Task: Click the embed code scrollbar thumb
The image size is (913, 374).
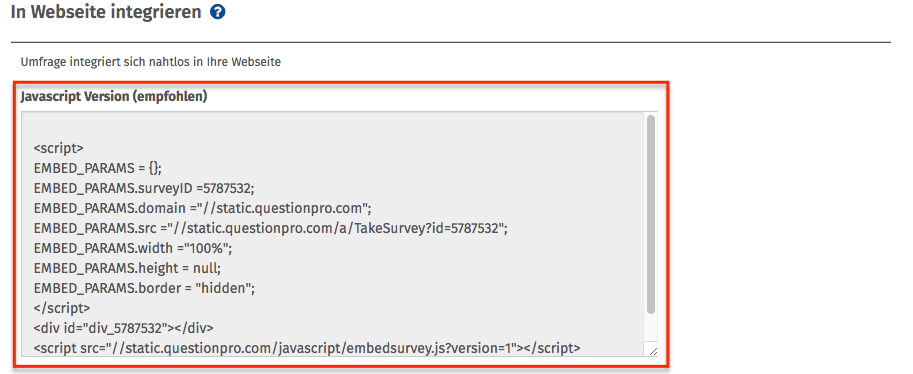Action: 650,214
